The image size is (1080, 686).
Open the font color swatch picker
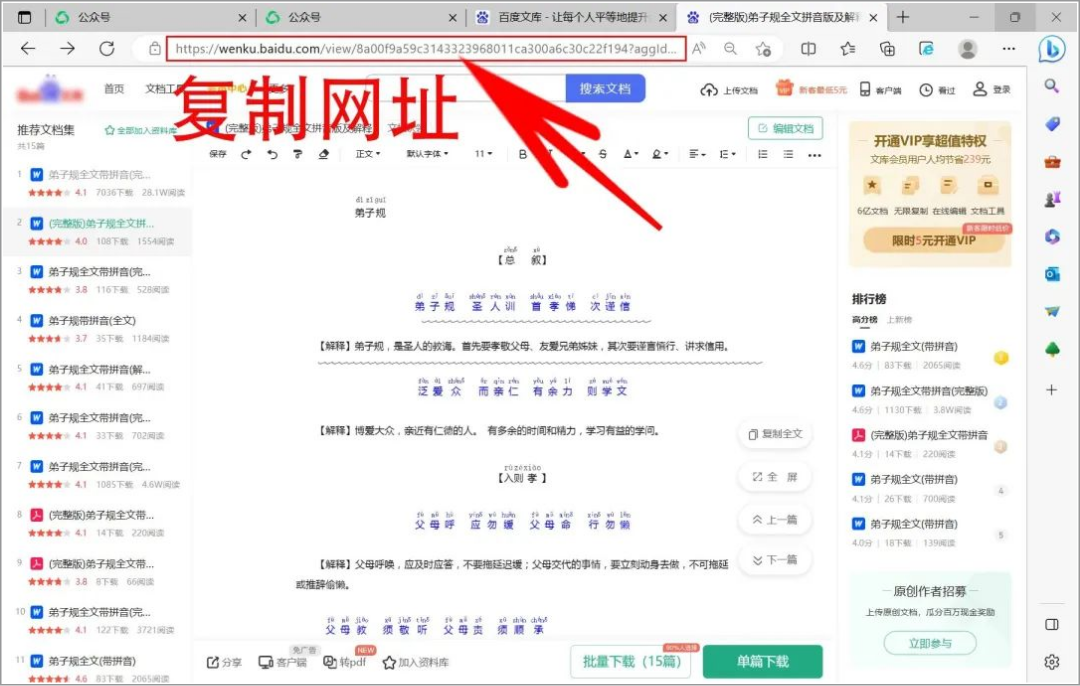(628, 153)
